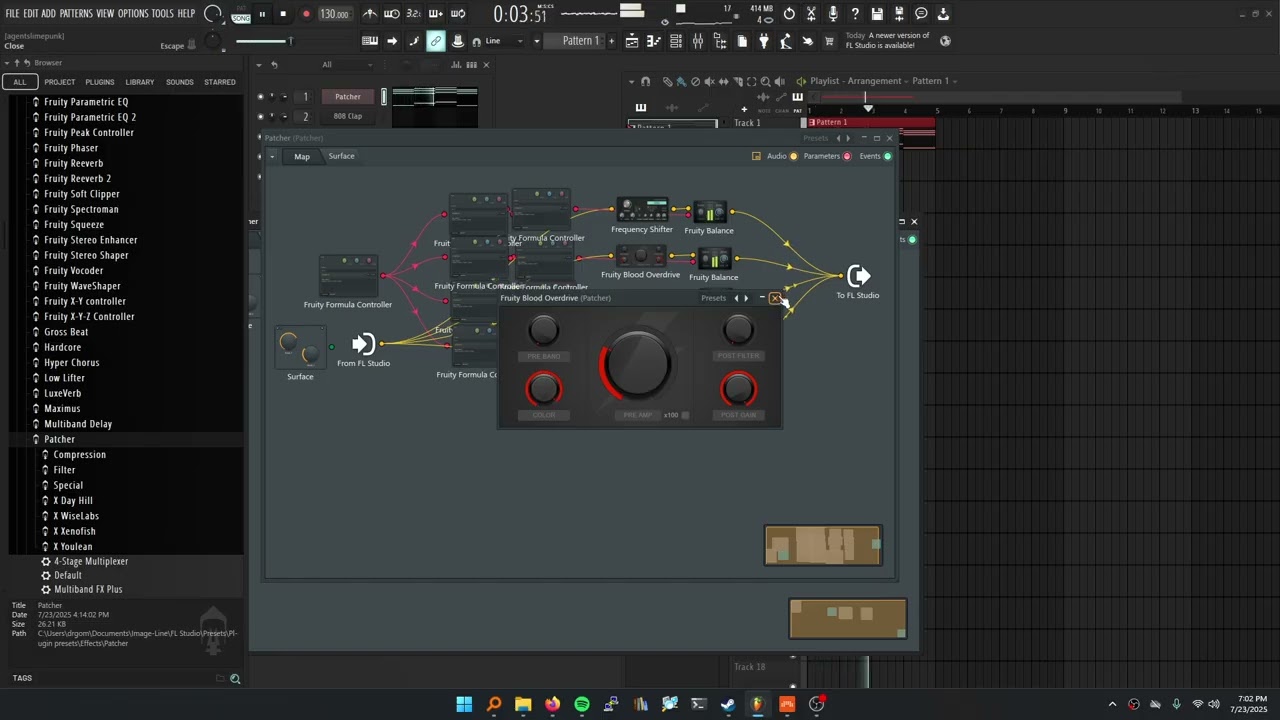Click the metronome icon in toolbar
1280x720 pixels.
pyautogui.click(x=370, y=14)
